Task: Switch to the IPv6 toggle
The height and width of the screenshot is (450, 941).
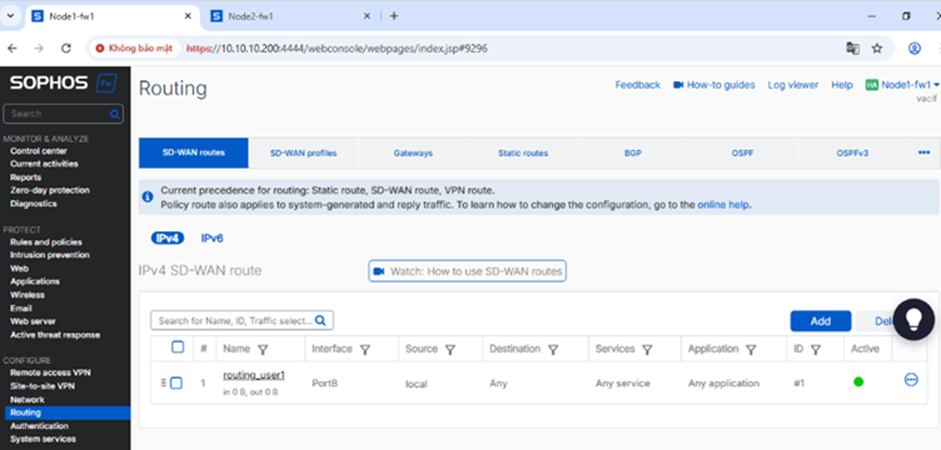Action: pos(212,238)
